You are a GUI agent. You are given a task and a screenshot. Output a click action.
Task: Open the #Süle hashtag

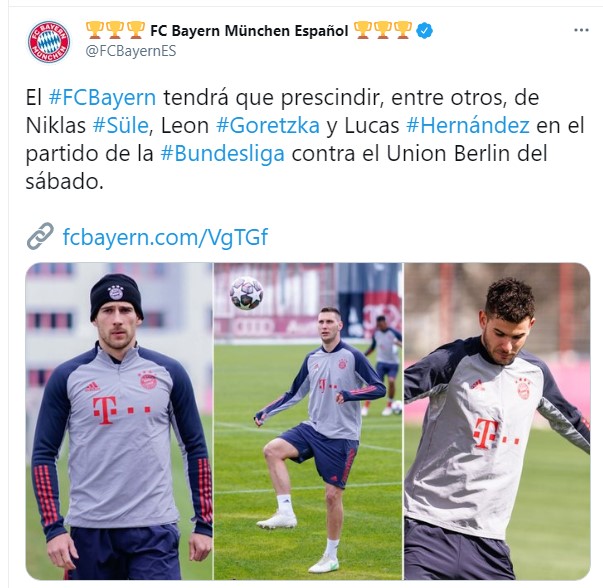pyautogui.click(x=120, y=125)
